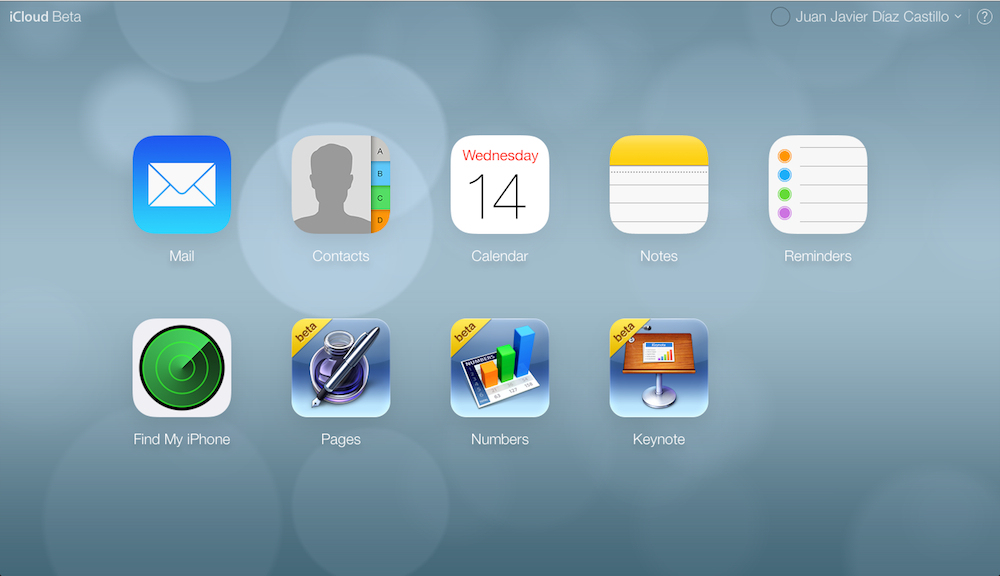This screenshot has width=1000, height=576.
Task: Open the Numbers beta app
Action: tap(500, 367)
